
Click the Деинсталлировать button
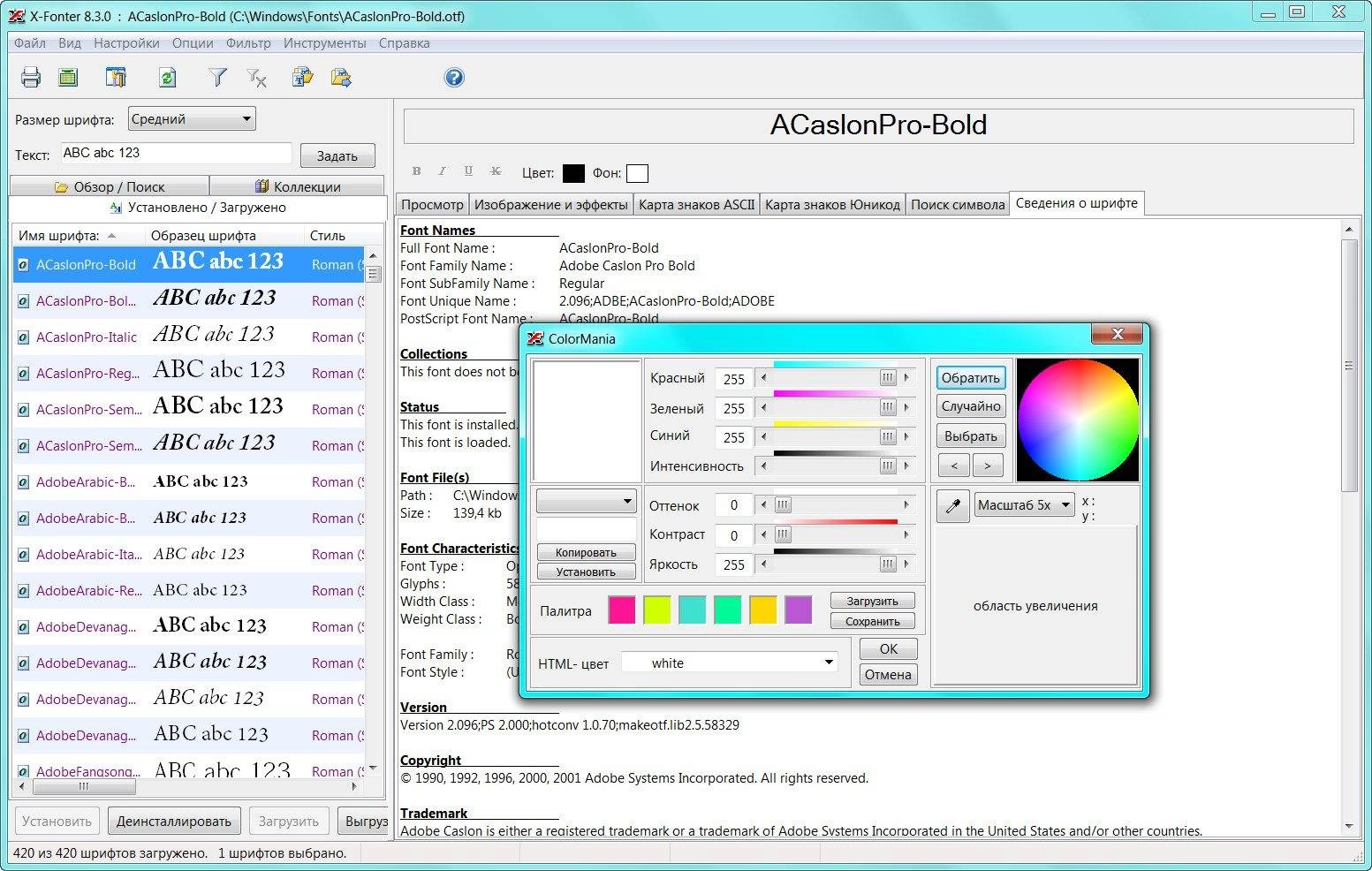pyautogui.click(x=174, y=822)
